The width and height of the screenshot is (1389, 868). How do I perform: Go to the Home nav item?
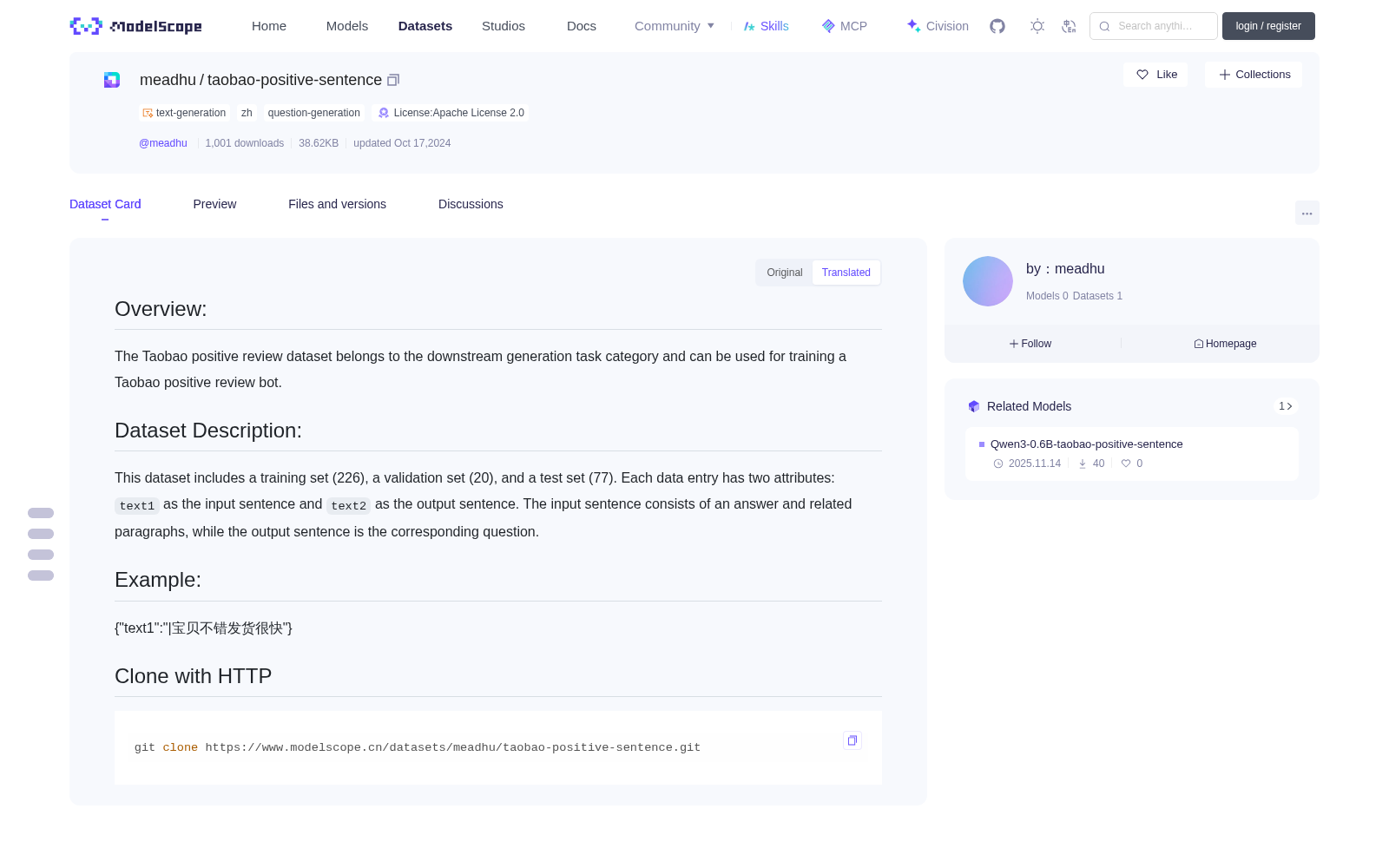tap(269, 26)
